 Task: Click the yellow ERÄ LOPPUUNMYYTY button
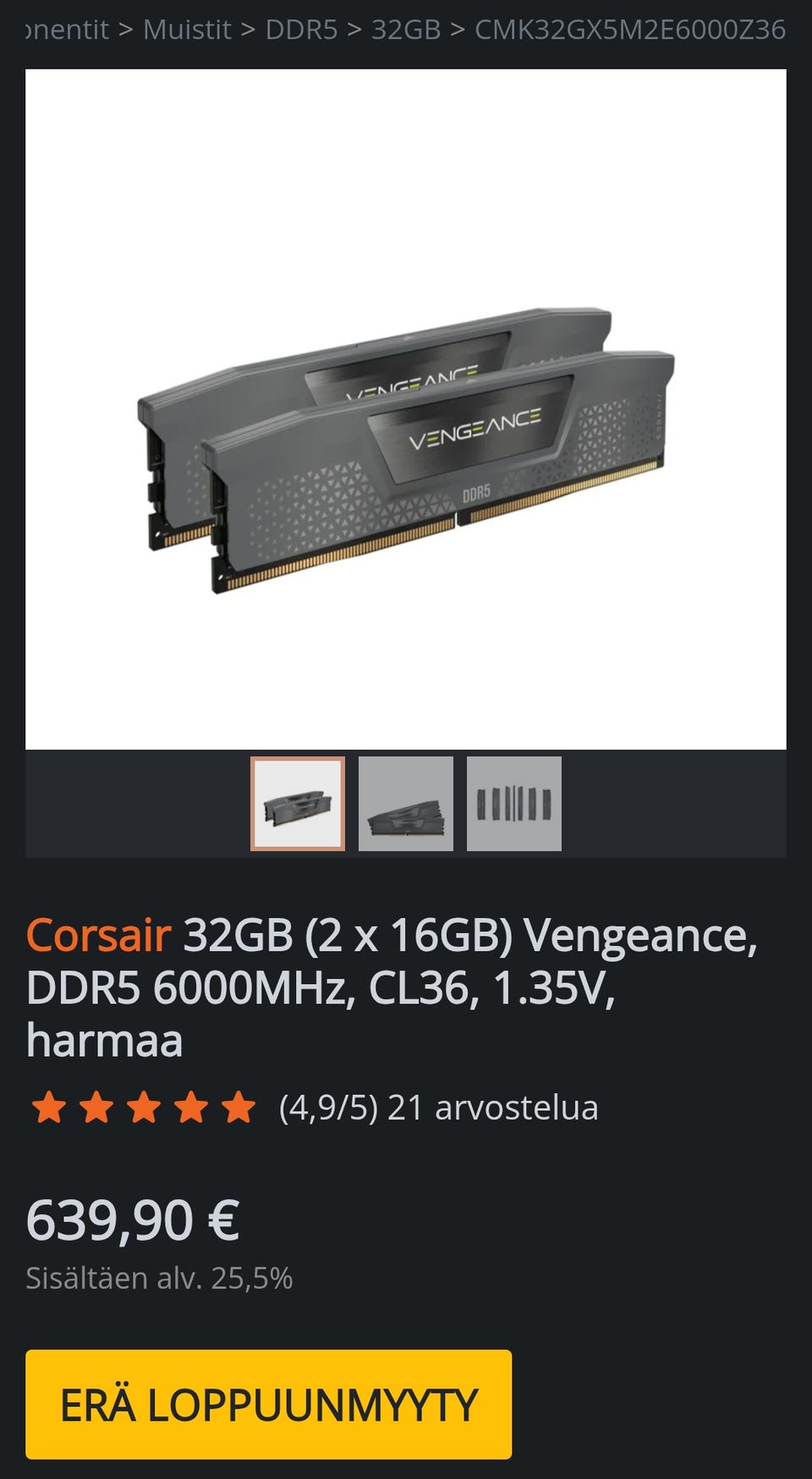[x=269, y=1405]
